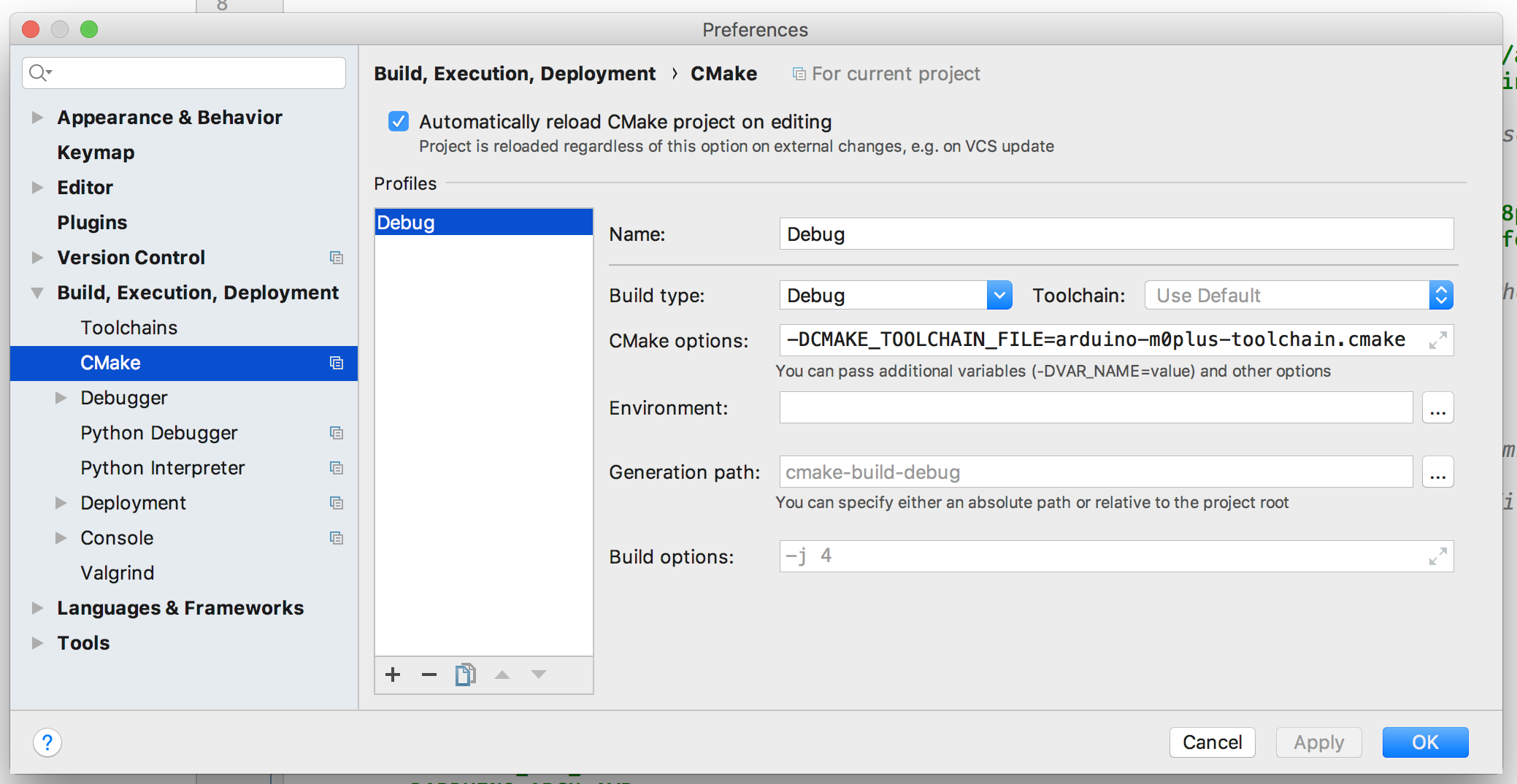Add a new CMake profile

(393, 675)
